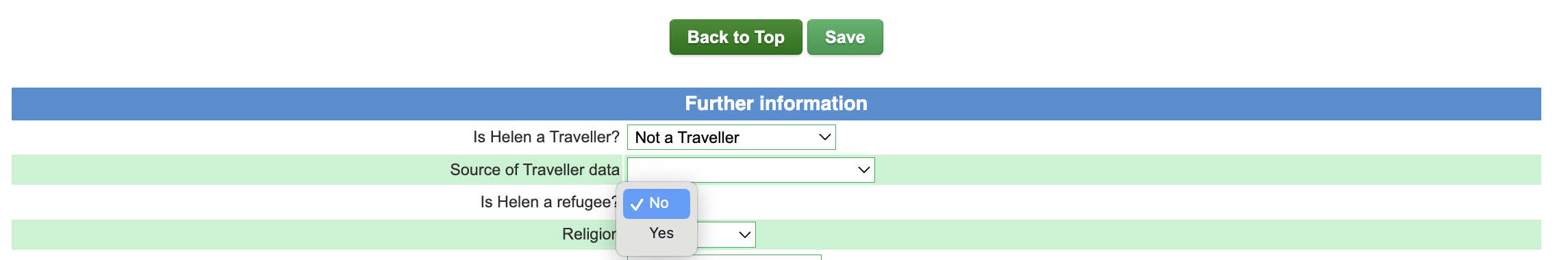Viewport: 1568px width, 260px height.
Task: Choose 'No' in the refugee options list
Action: coord(657,203)
